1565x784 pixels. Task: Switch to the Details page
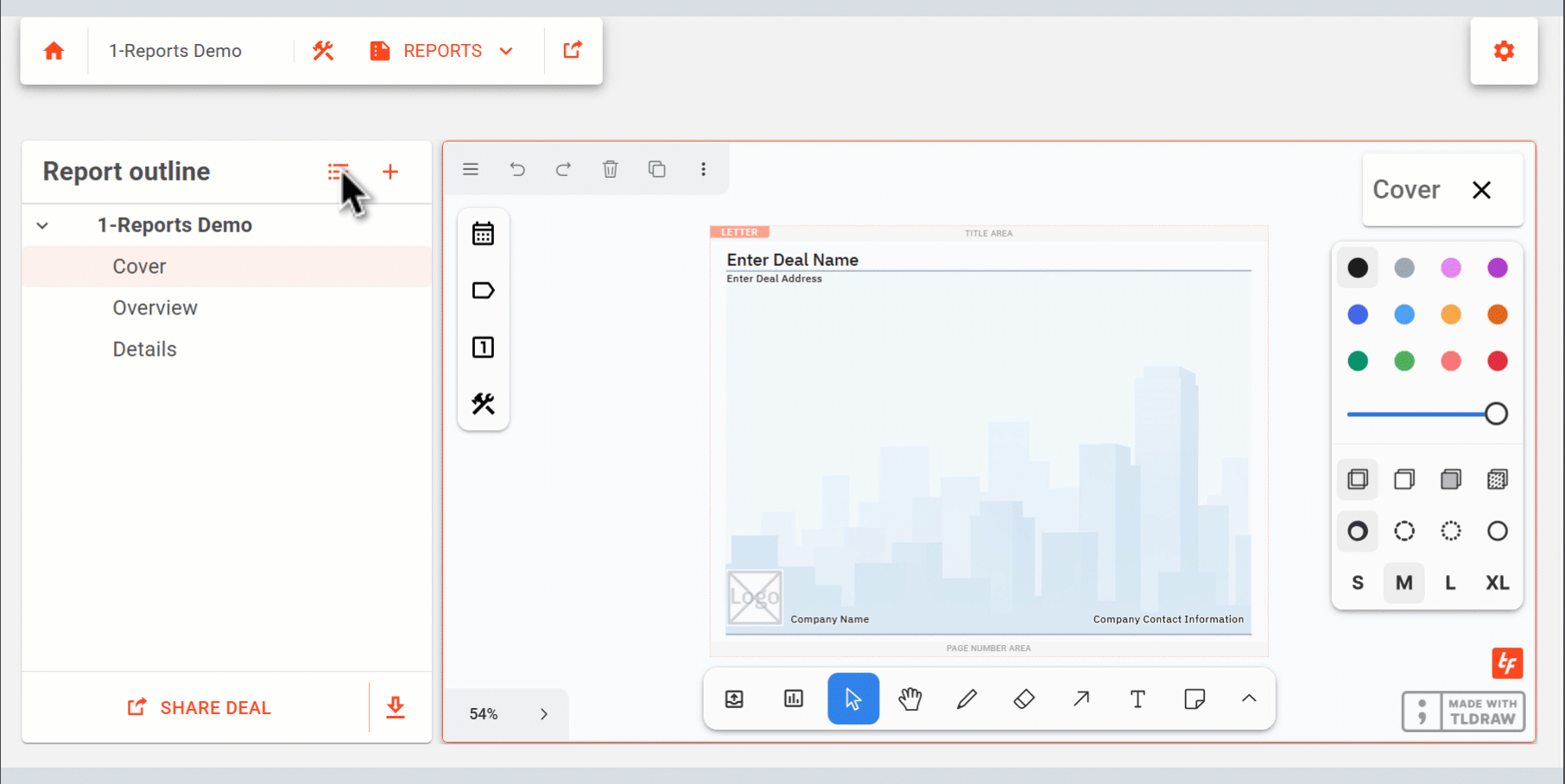tap(144, 349)
